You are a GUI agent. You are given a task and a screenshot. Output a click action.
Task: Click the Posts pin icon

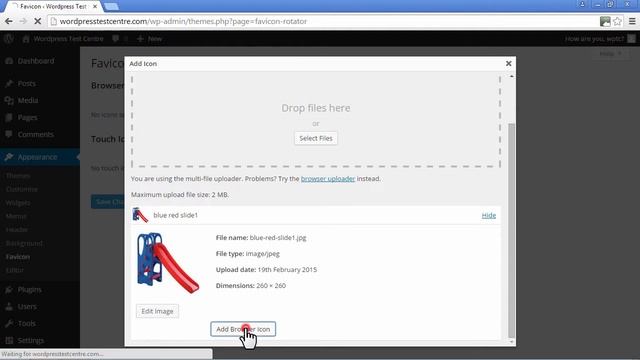[x=9, y=83]
